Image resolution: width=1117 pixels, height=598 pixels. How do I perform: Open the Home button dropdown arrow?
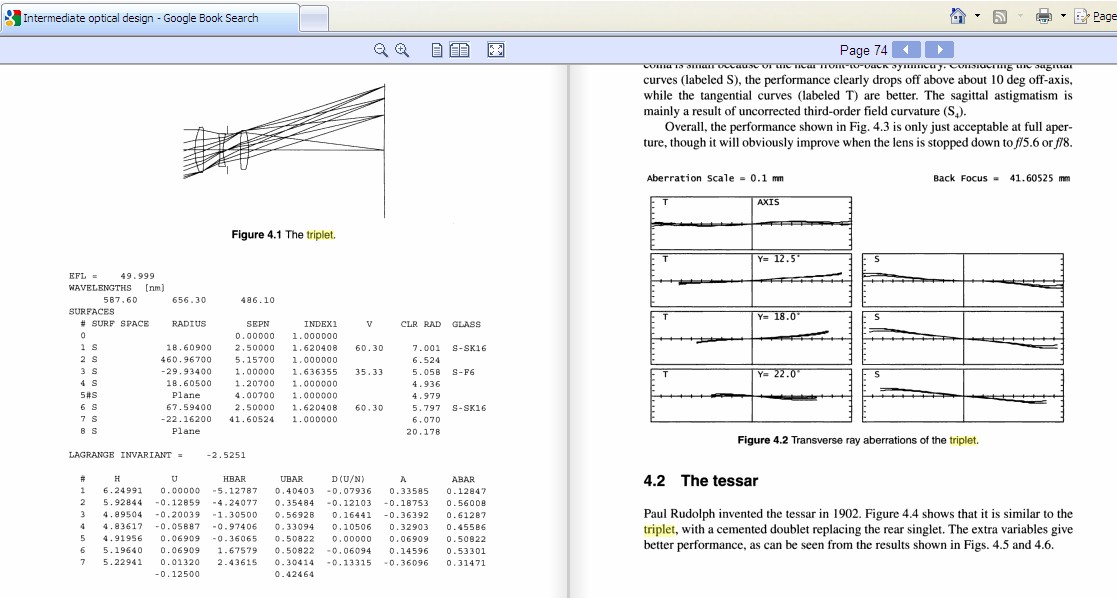977,17
